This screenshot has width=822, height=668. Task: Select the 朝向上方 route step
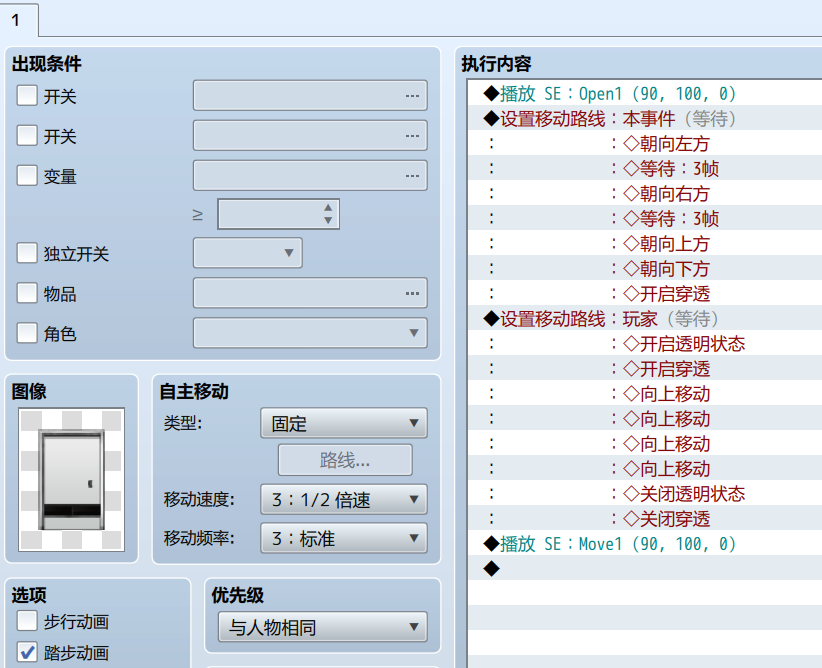tap(645, 244)
